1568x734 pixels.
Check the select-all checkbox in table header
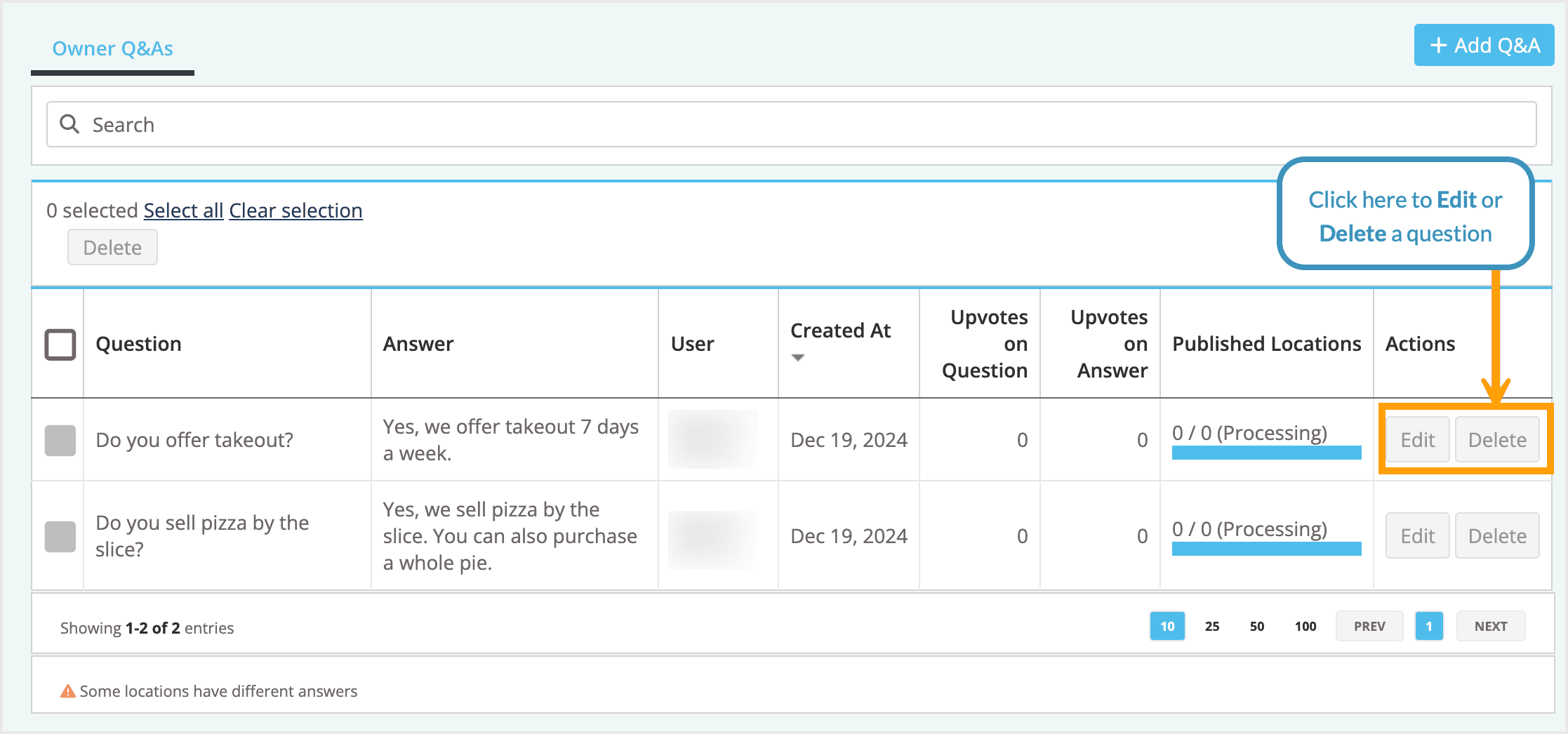pos(60,344)
